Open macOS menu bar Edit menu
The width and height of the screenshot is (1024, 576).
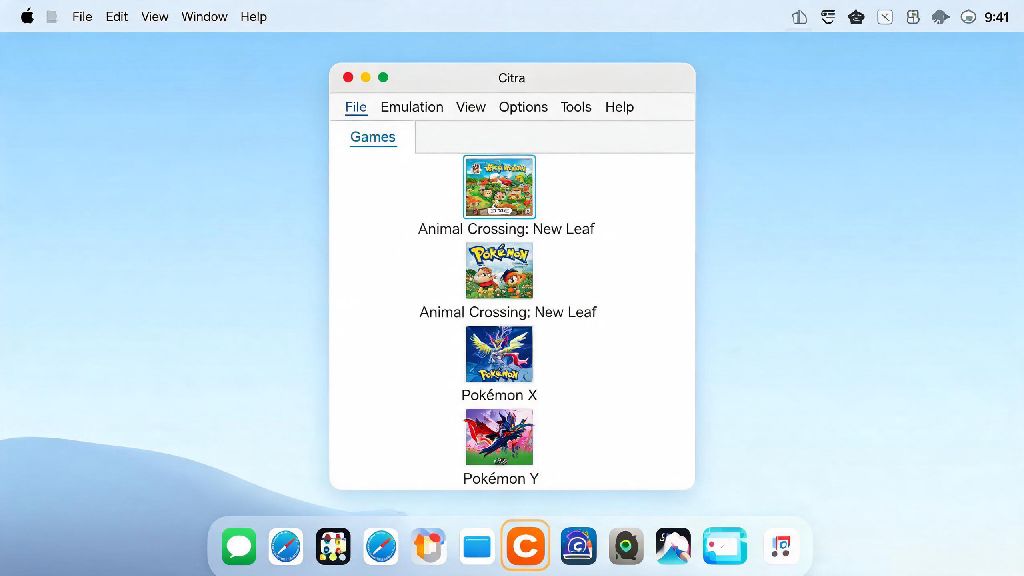click(117, 17)
